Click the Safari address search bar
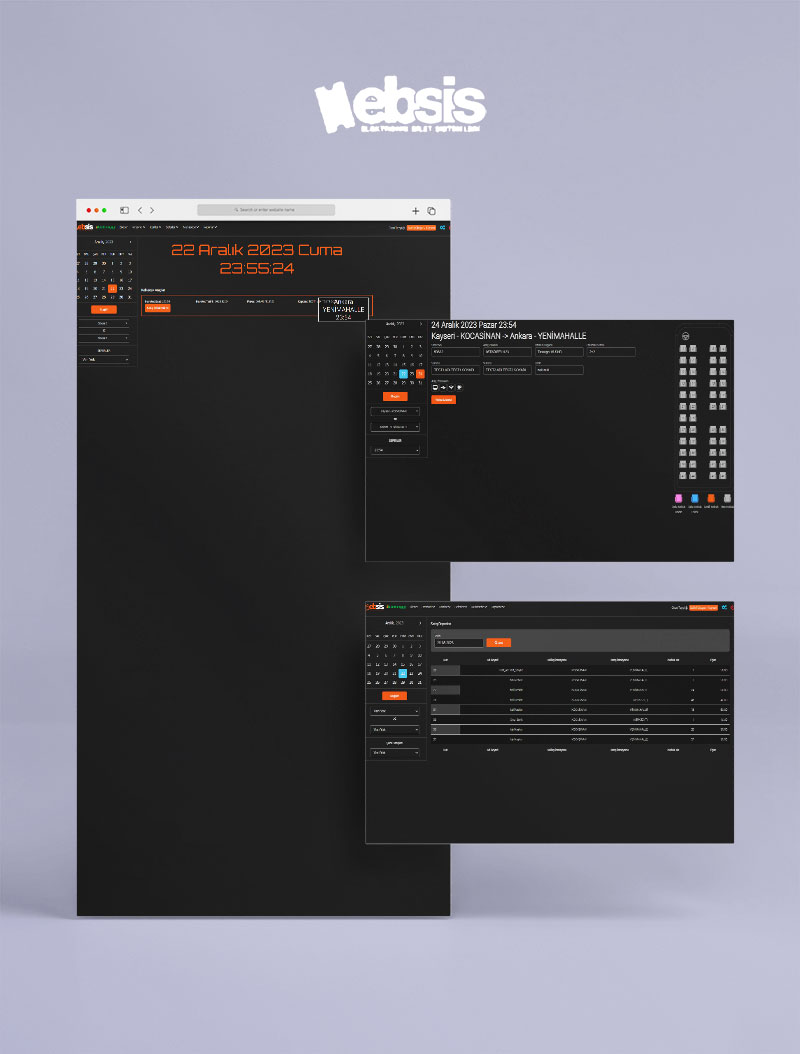The image size is (800, 1054). tap(265, 210)
